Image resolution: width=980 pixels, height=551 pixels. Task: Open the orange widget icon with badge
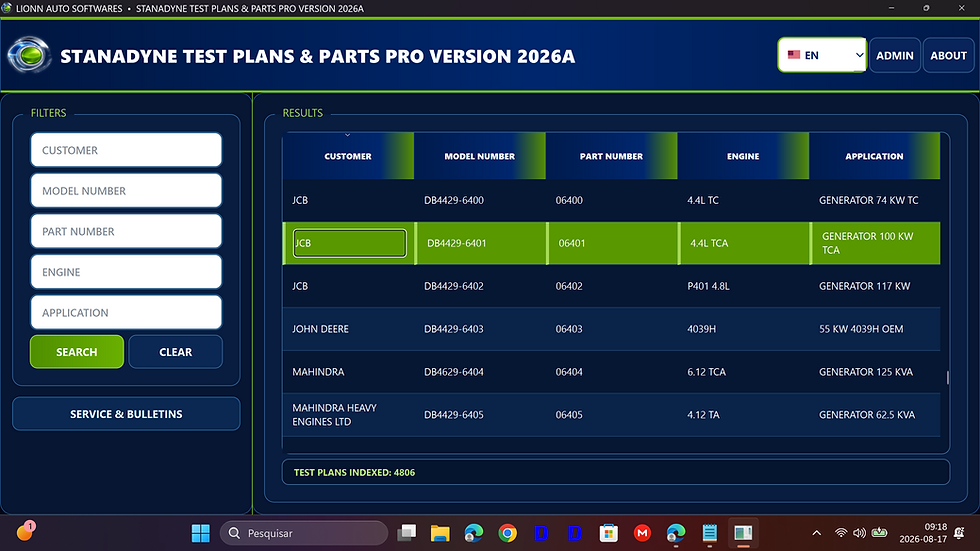(25, 532)
